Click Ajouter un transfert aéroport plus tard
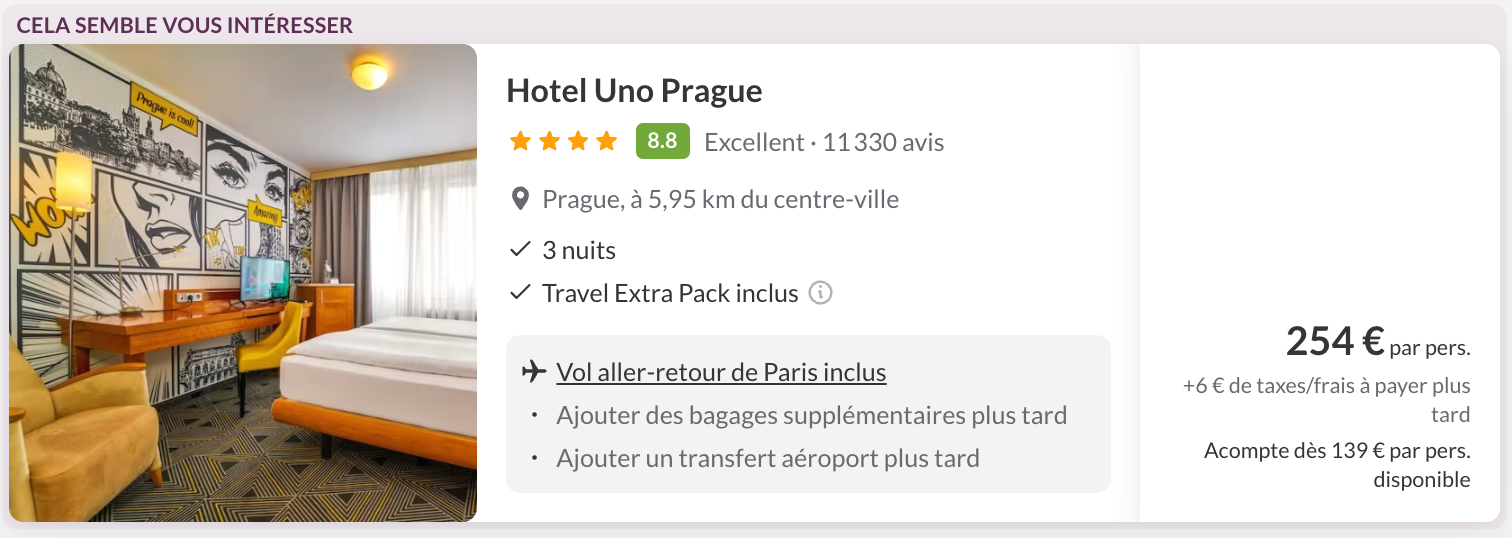 tap(767, 459)
